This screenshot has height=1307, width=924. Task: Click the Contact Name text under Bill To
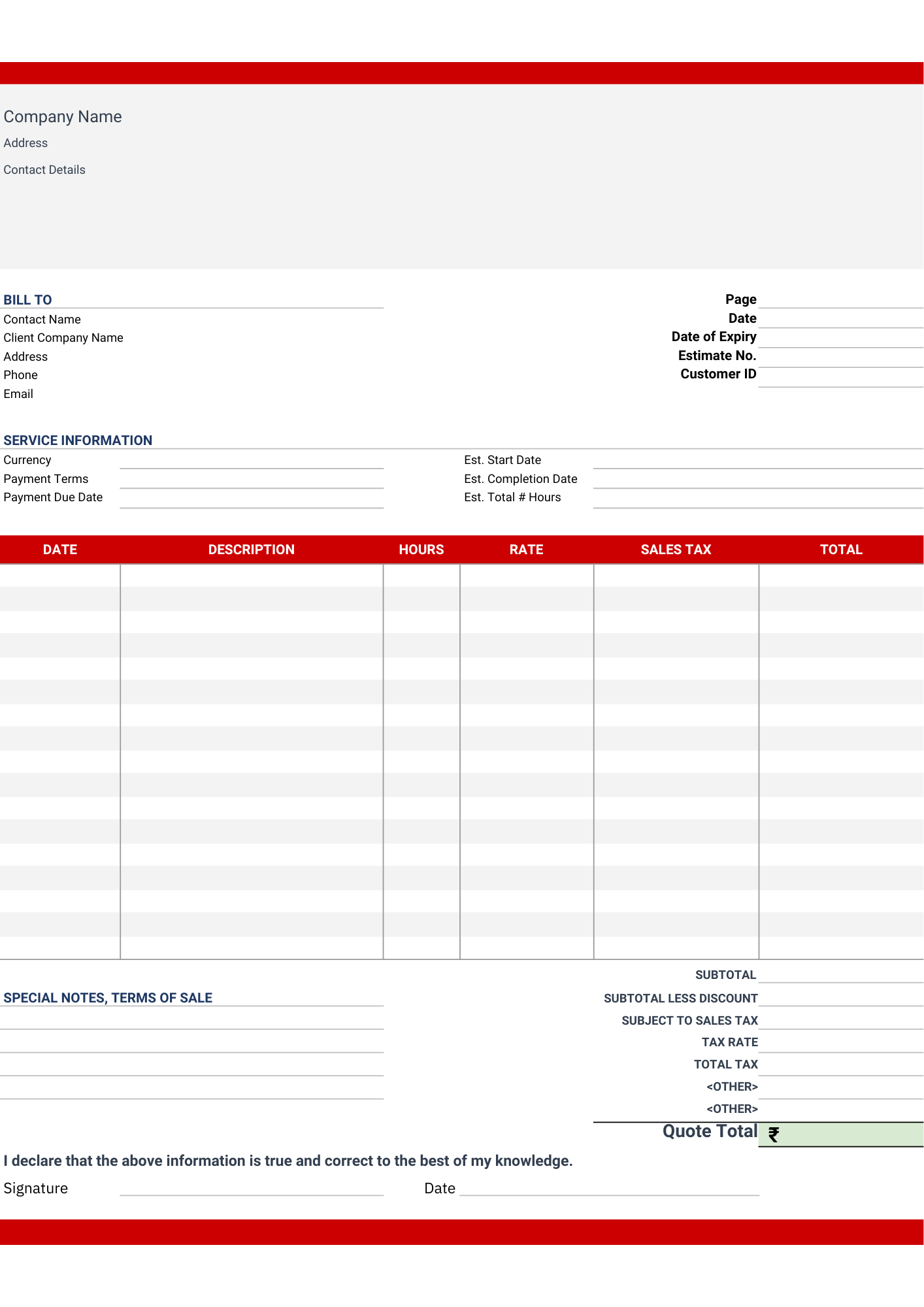(42, 320)
